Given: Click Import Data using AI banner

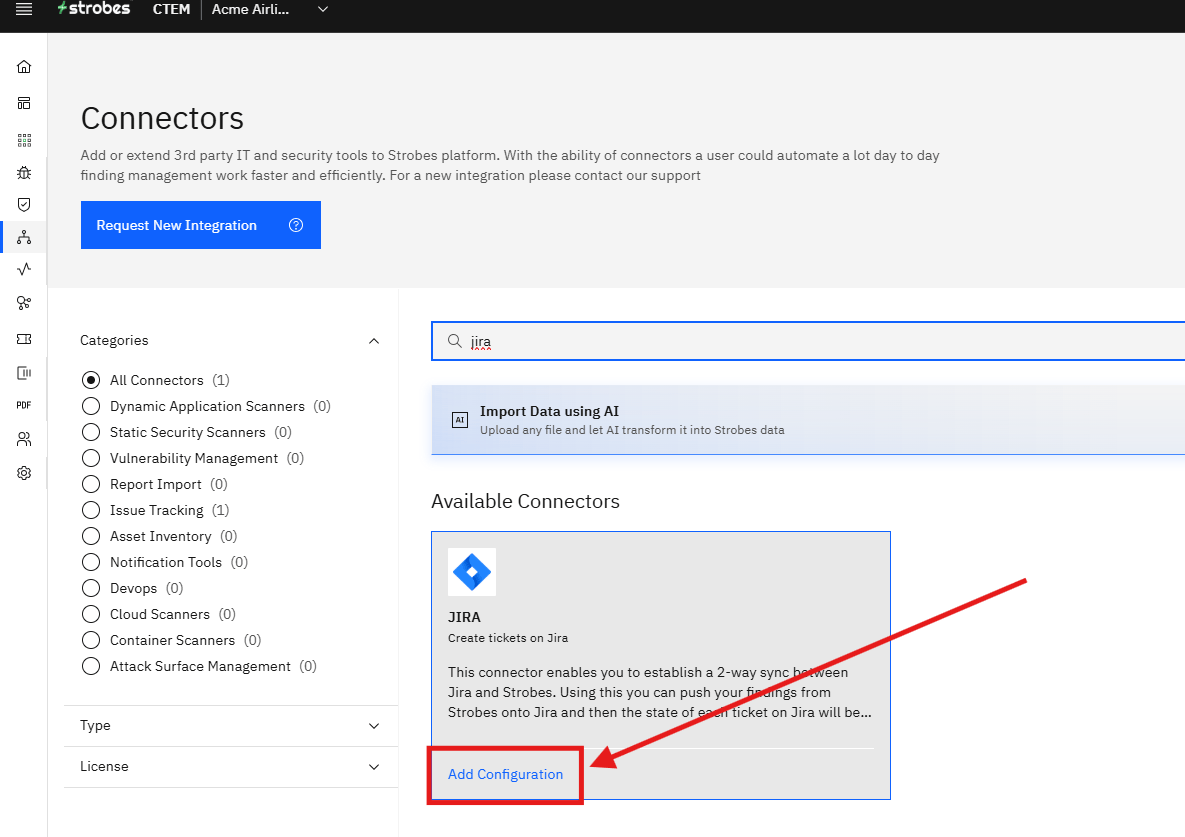Looking at the screenshot, I should tap(808, 420).
